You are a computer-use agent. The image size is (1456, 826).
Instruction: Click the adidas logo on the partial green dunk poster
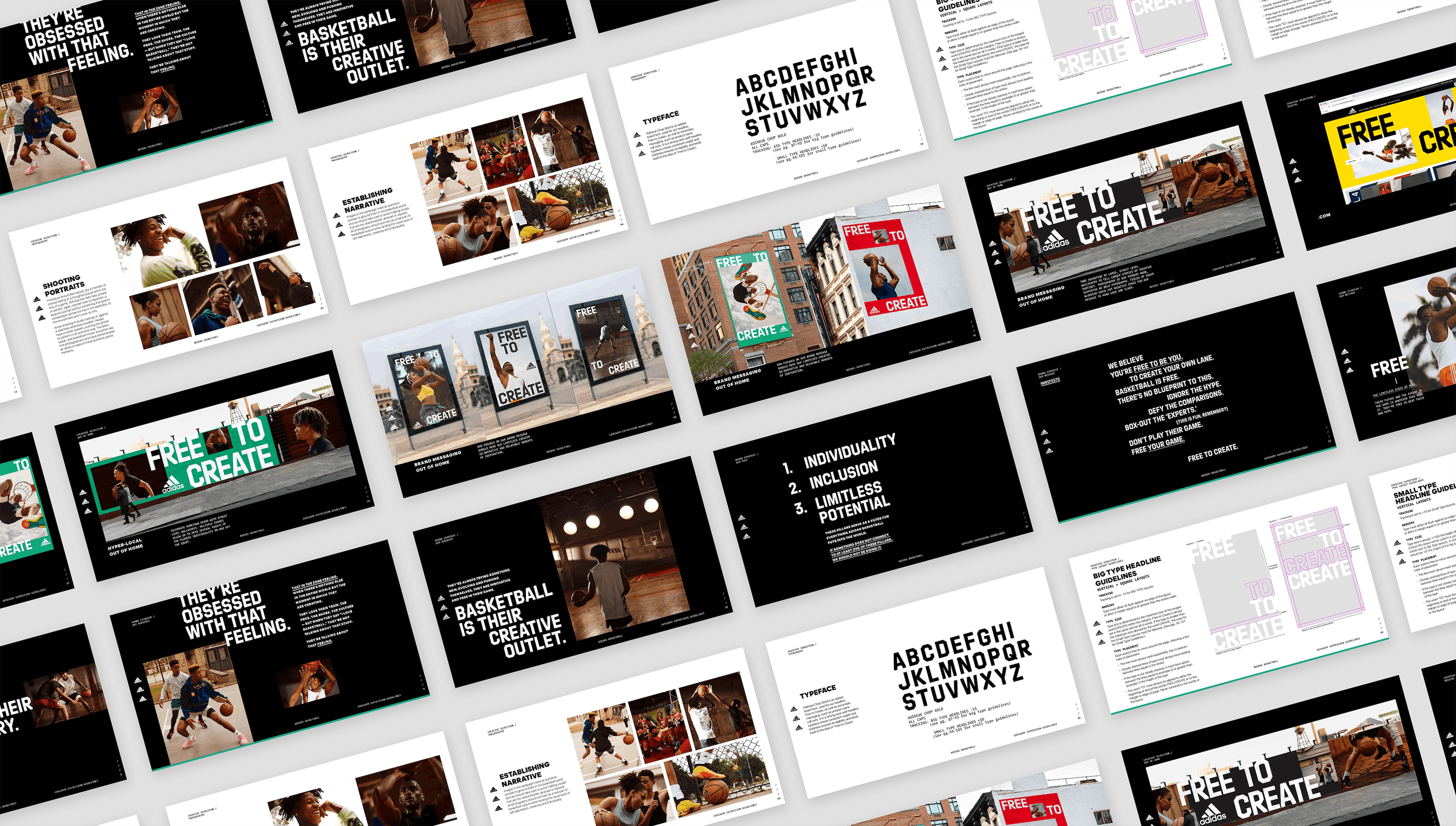45,542
